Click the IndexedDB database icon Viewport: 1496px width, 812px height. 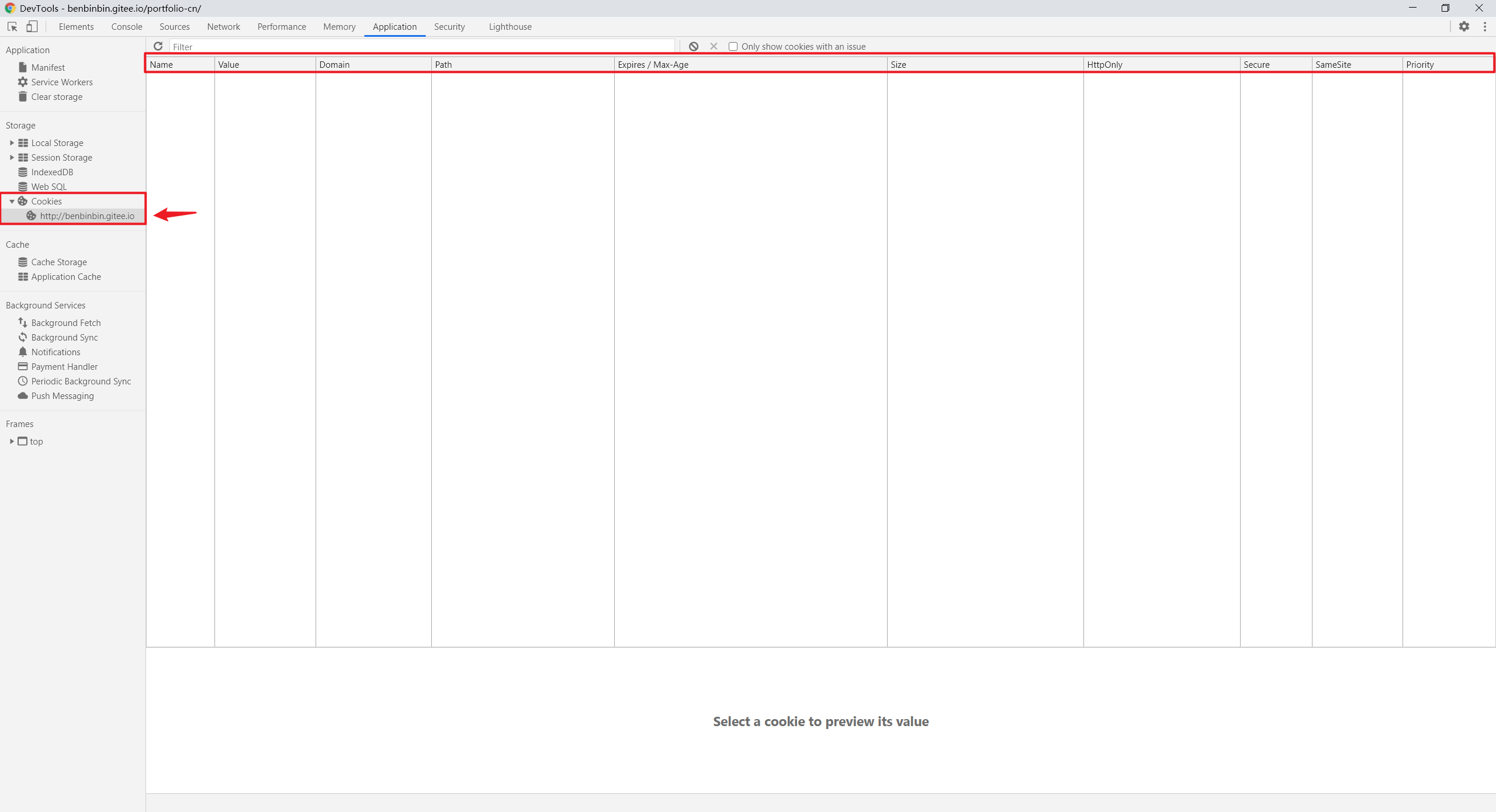click(23, 172)
